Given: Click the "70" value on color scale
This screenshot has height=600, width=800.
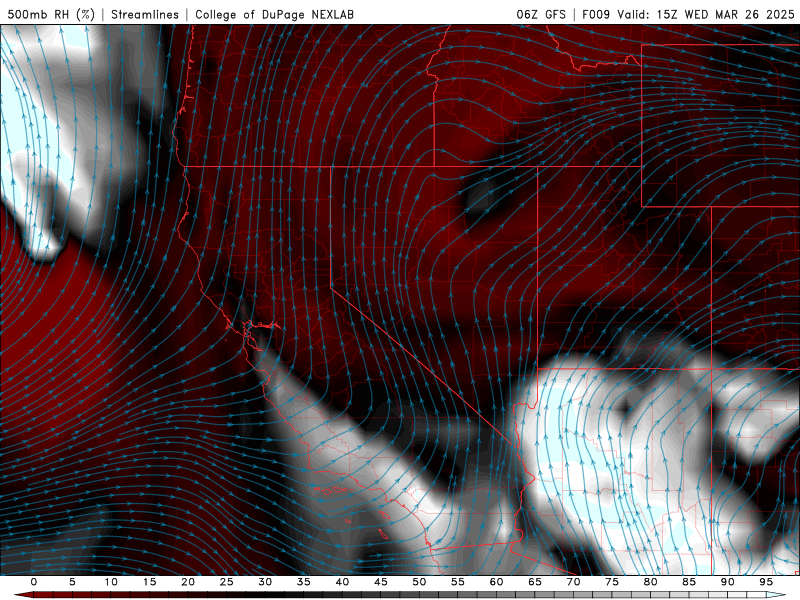Looking at the screenshot, I should point(573,582).
